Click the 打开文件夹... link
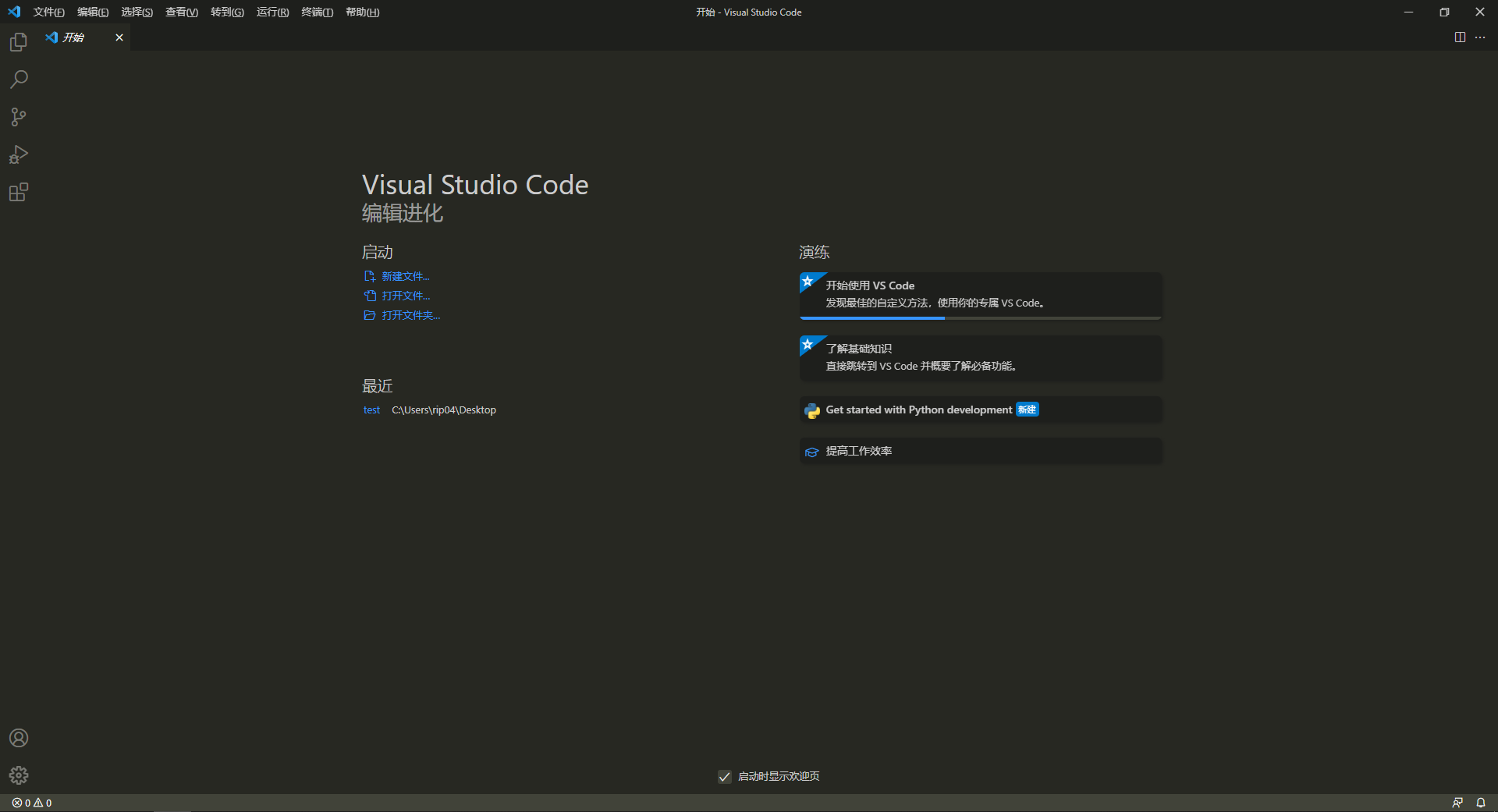This screenshot has width=1498, height=812. [x=410, y=315]
